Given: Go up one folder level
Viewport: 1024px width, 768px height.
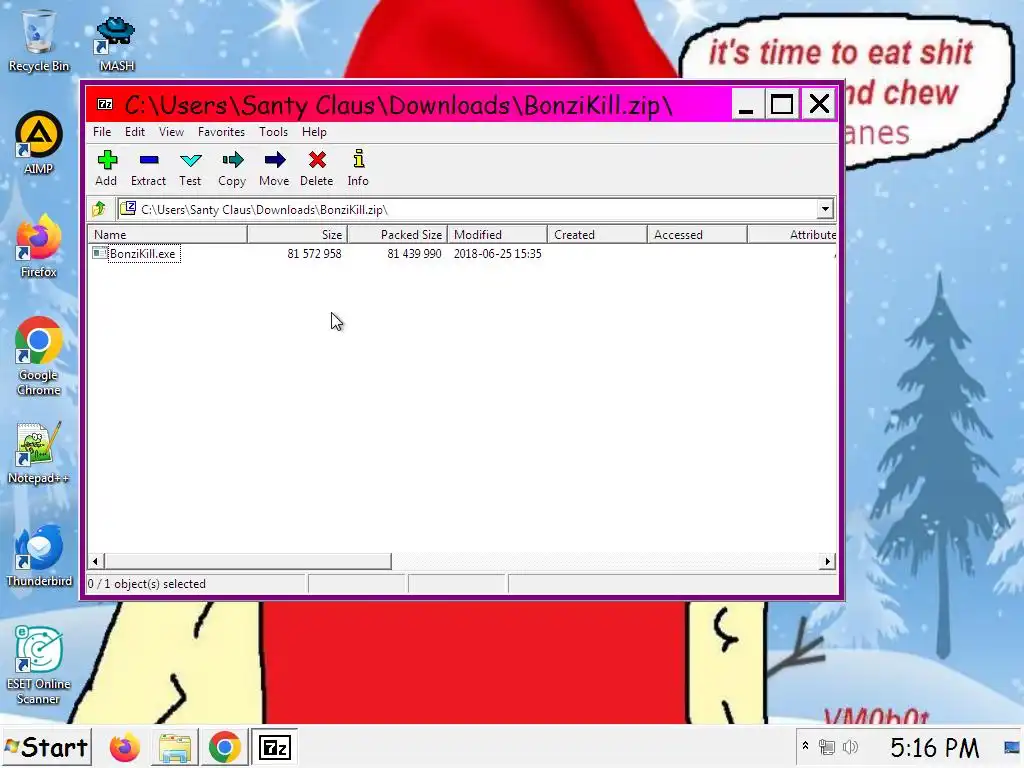Looking at the screenshot, I should pyautogui.click(x=99, y=209).
